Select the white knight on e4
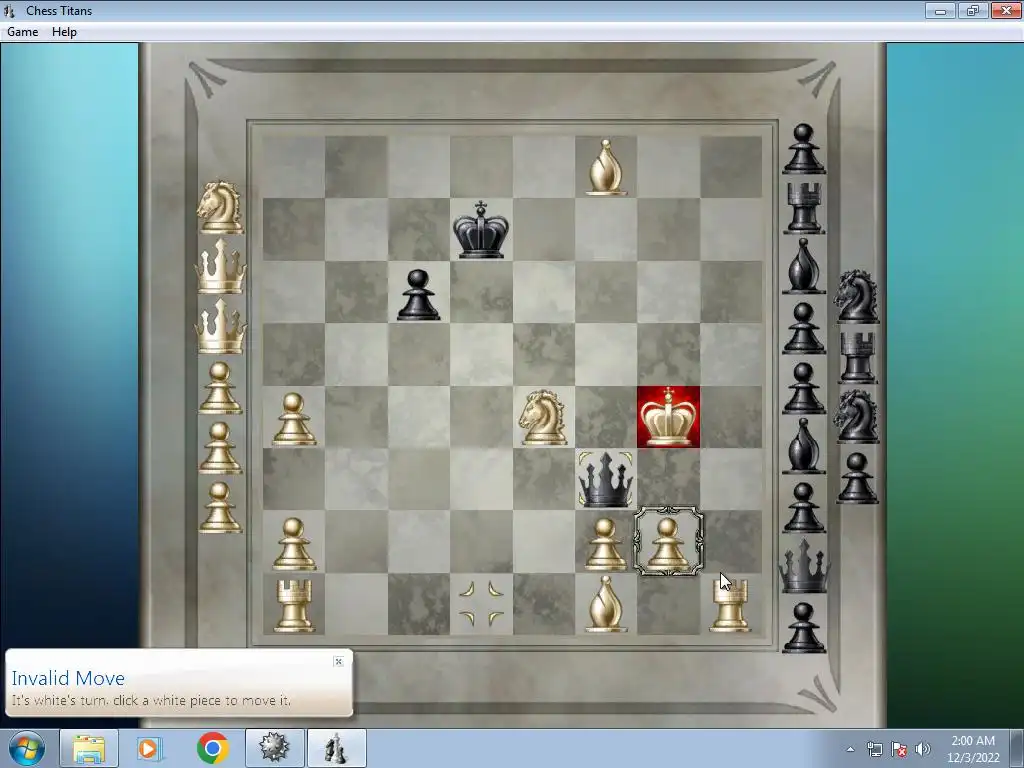Viewport: 1024px width, 768px height. tap(543, 417)
